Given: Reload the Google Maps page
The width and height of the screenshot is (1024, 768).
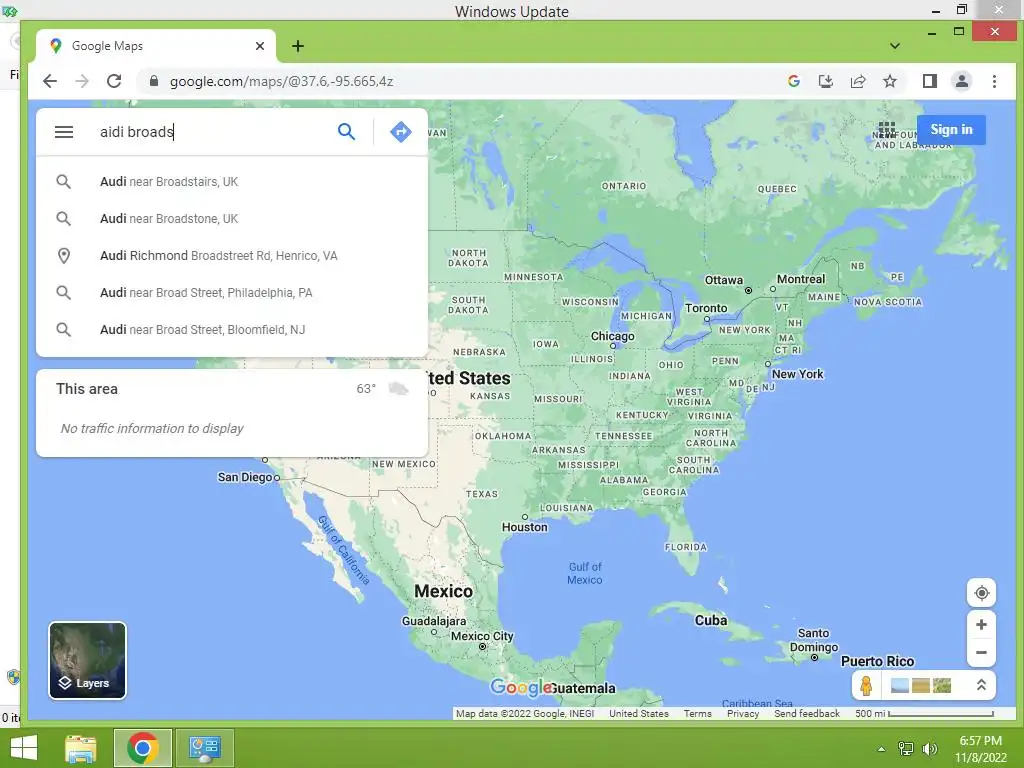Looking at the screenshot, I should [x=114, y=81].
